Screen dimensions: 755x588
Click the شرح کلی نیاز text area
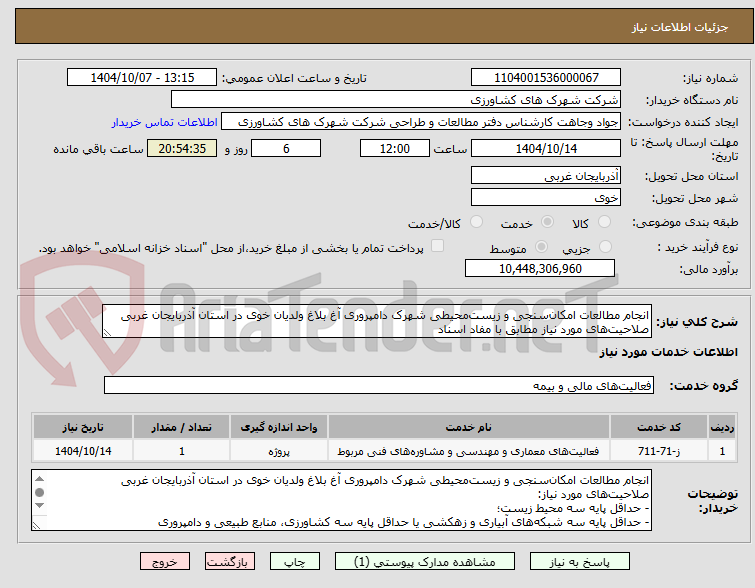tap(377, 321)
